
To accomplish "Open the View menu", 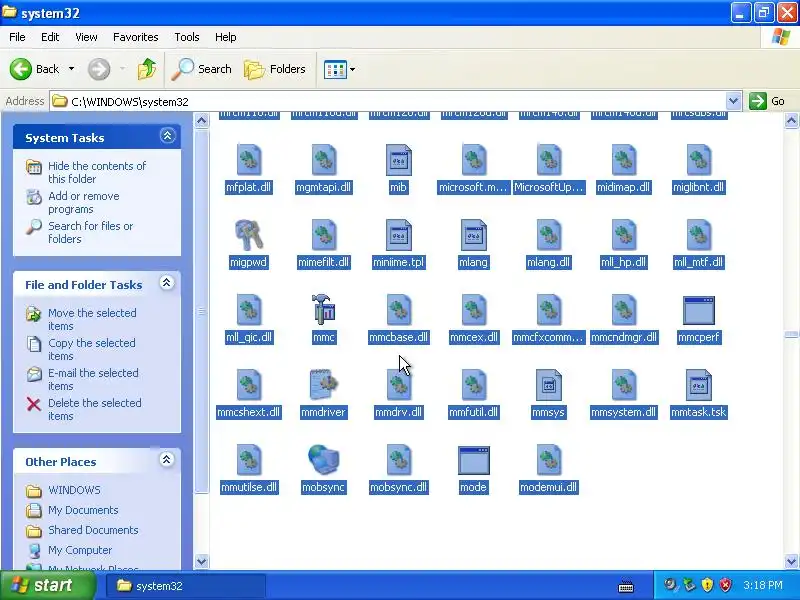I will point(86,37).
